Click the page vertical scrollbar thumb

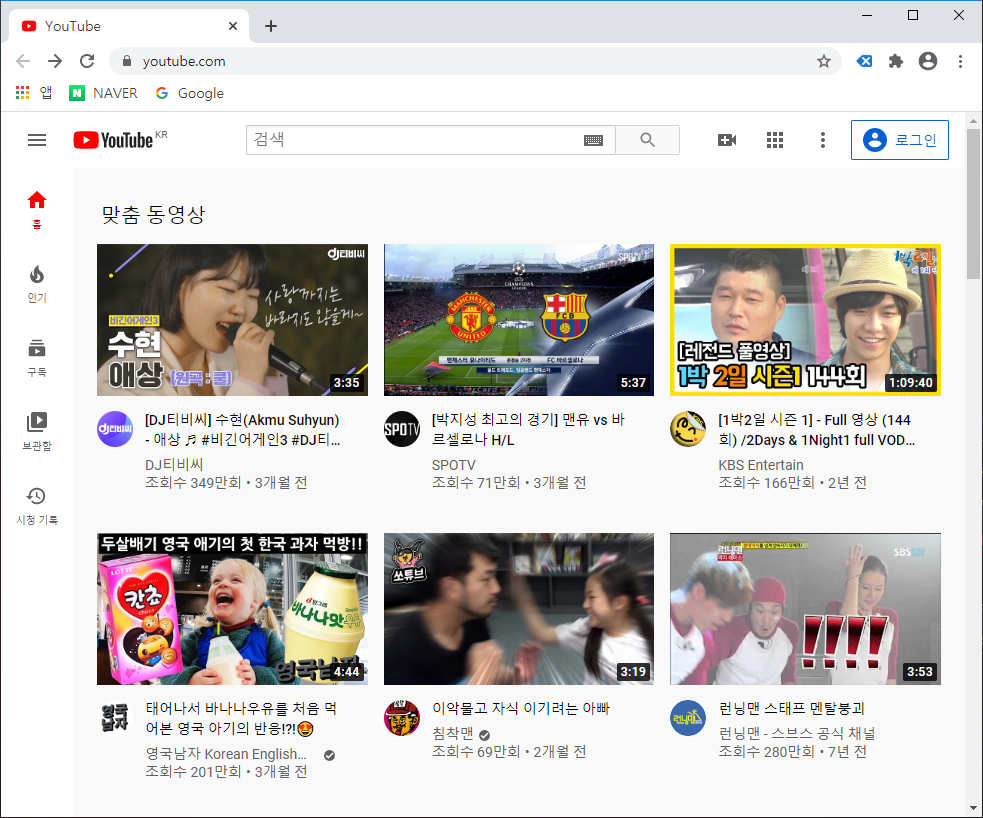973,204
